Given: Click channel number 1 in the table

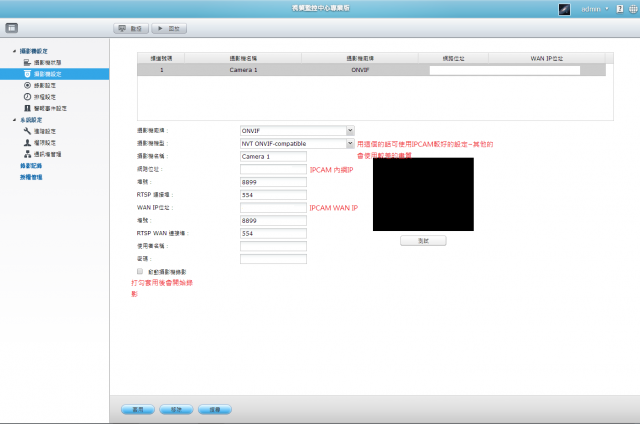Looking at the screenshot, I should (162, 70).
